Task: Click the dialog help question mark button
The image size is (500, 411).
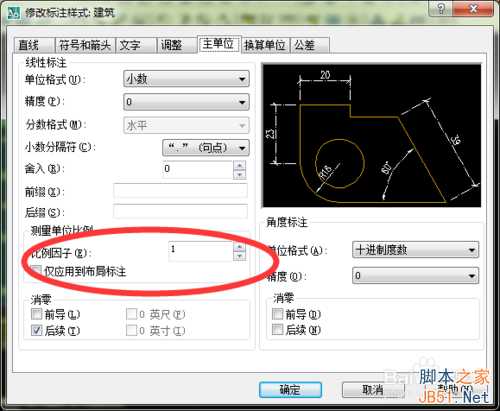Action: click(x=441, y=9)
